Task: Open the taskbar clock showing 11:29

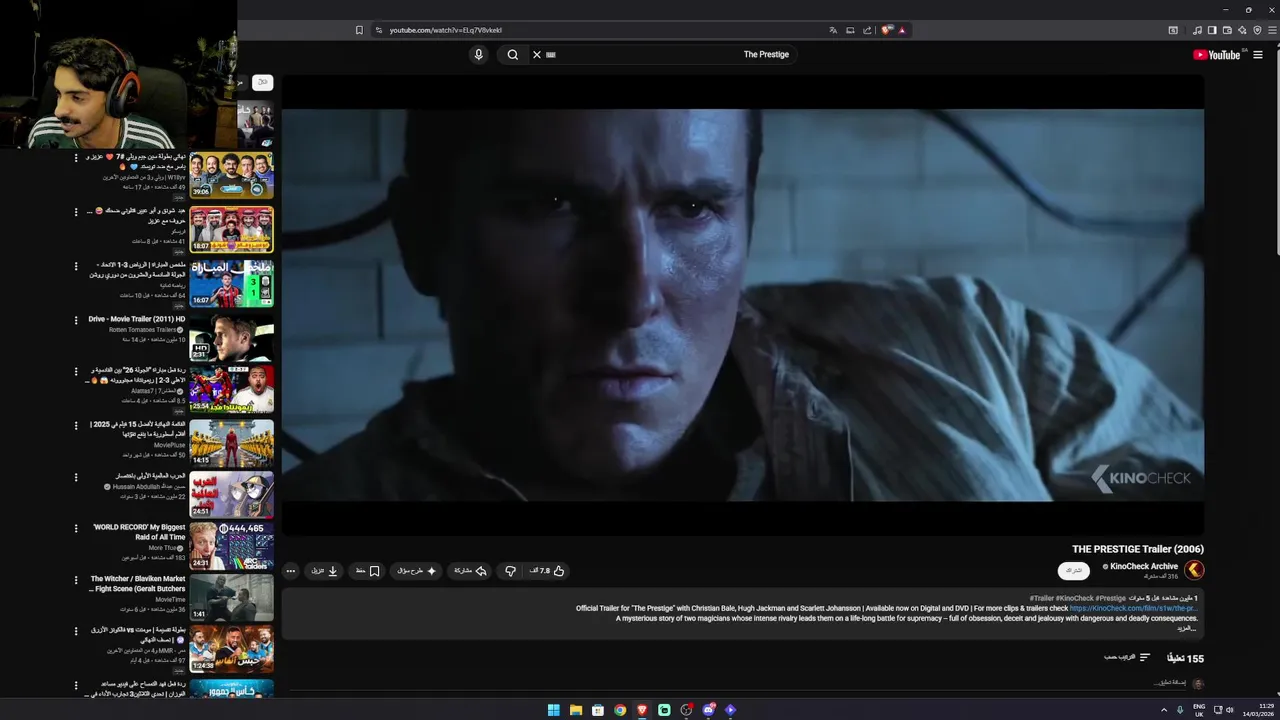Action: pyautogui.click(x=1258, y=710)
